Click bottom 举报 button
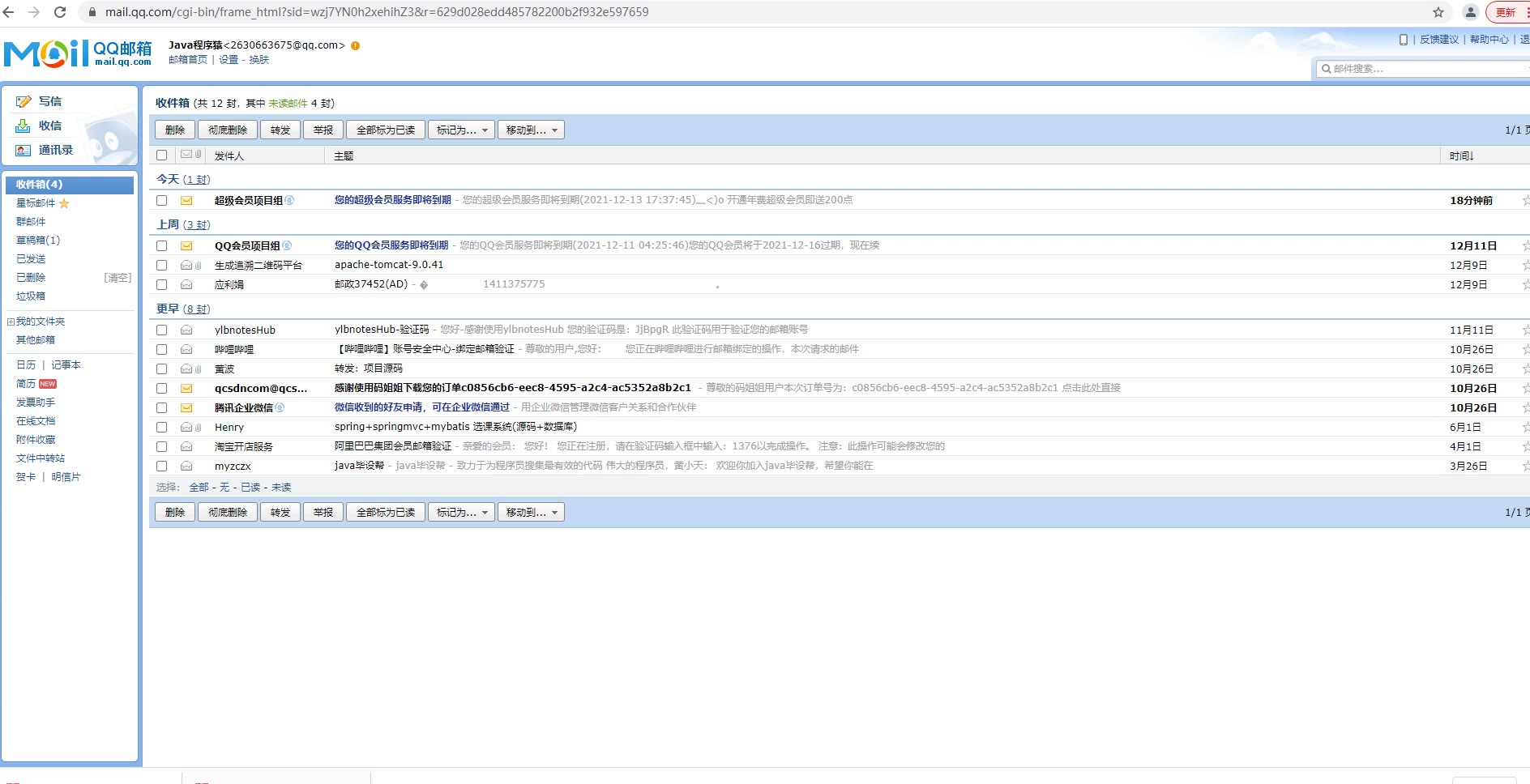Viewport: 1530px width, 784px height. click(323, 512)
